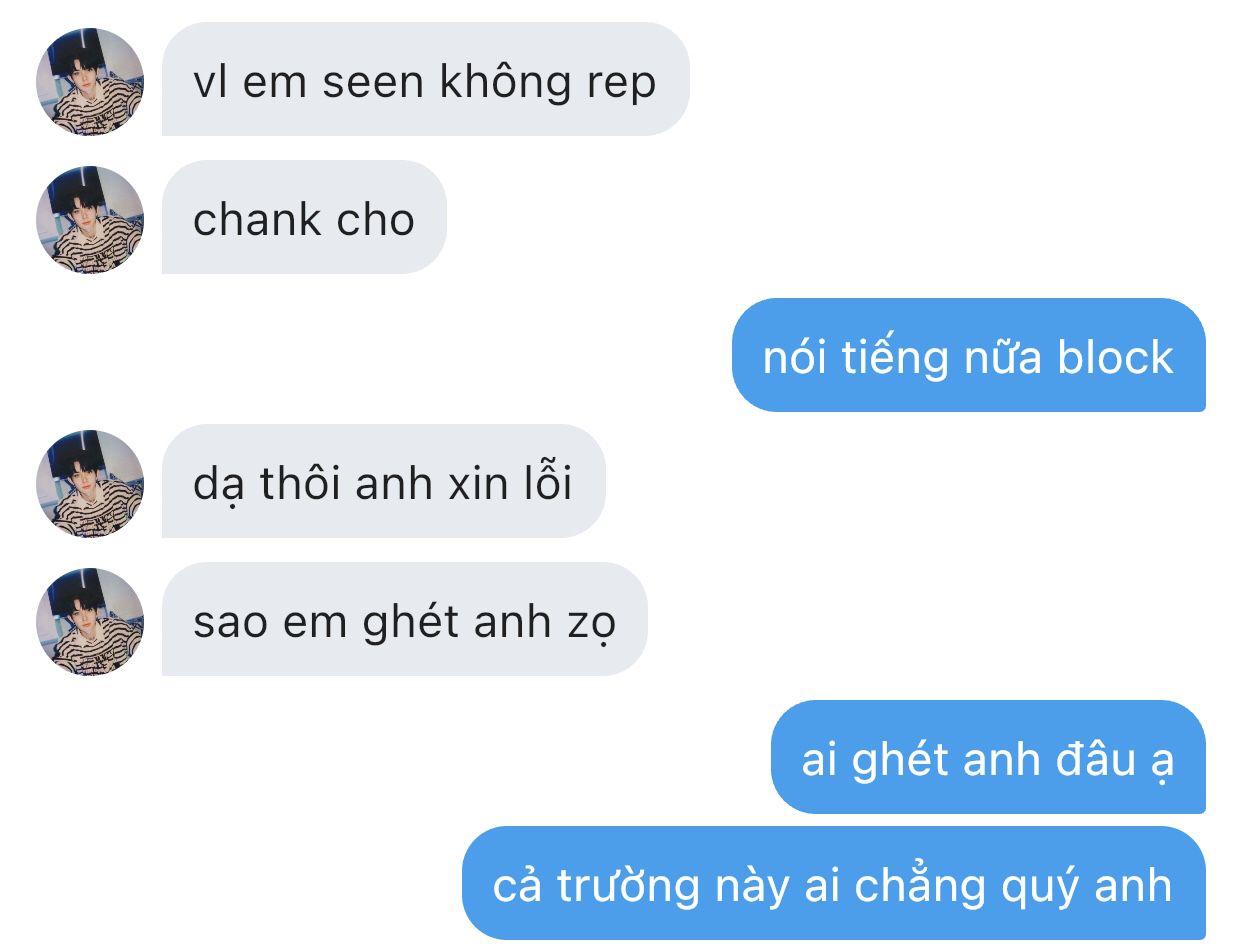The image size is (1242, 944).
Task: Click the "chank cho" message bubble
Action: 304,217
